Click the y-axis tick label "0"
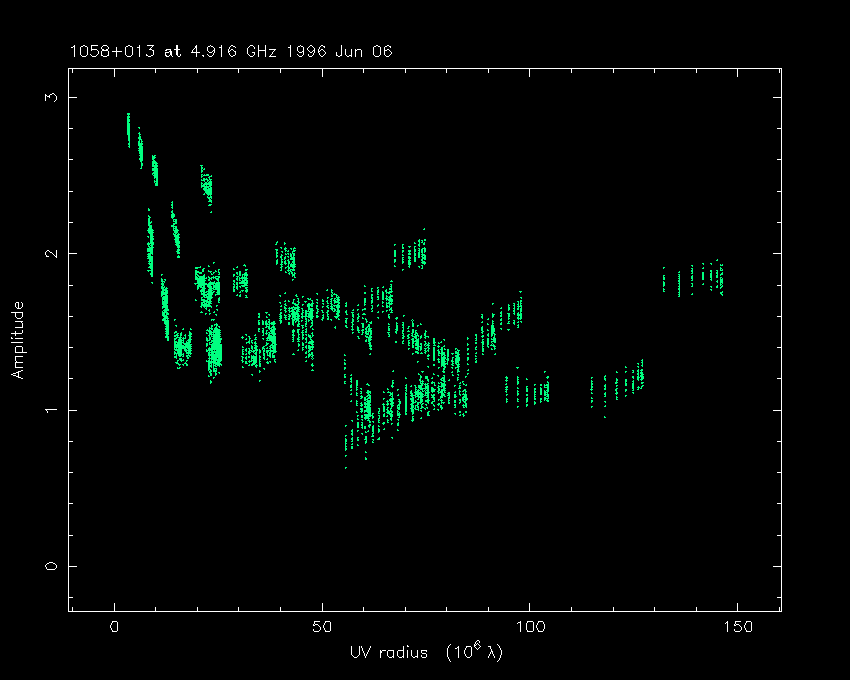This screenshot has height=680, width=850. point(45,565)
